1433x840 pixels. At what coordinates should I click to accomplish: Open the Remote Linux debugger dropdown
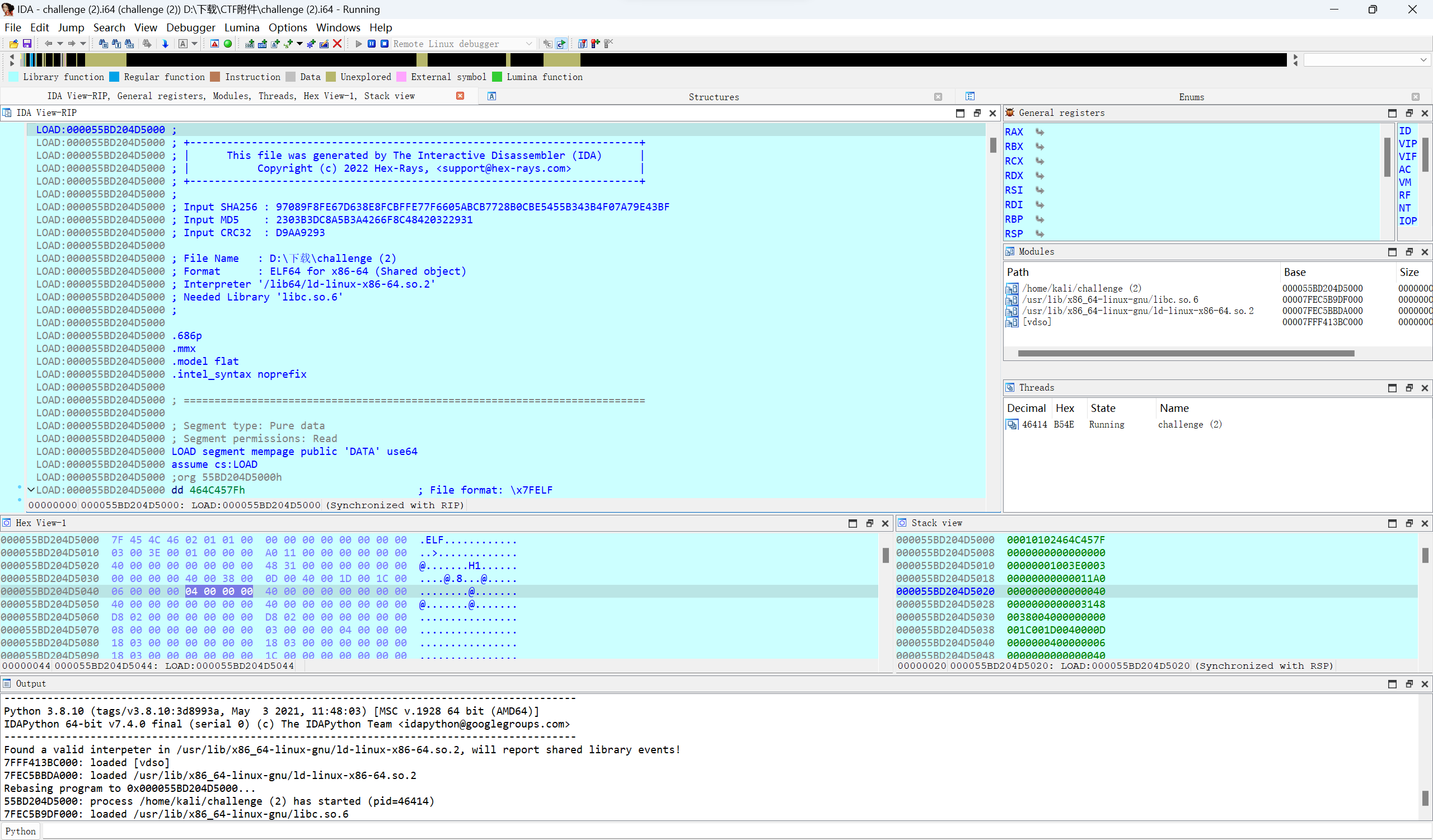point(529,44)
